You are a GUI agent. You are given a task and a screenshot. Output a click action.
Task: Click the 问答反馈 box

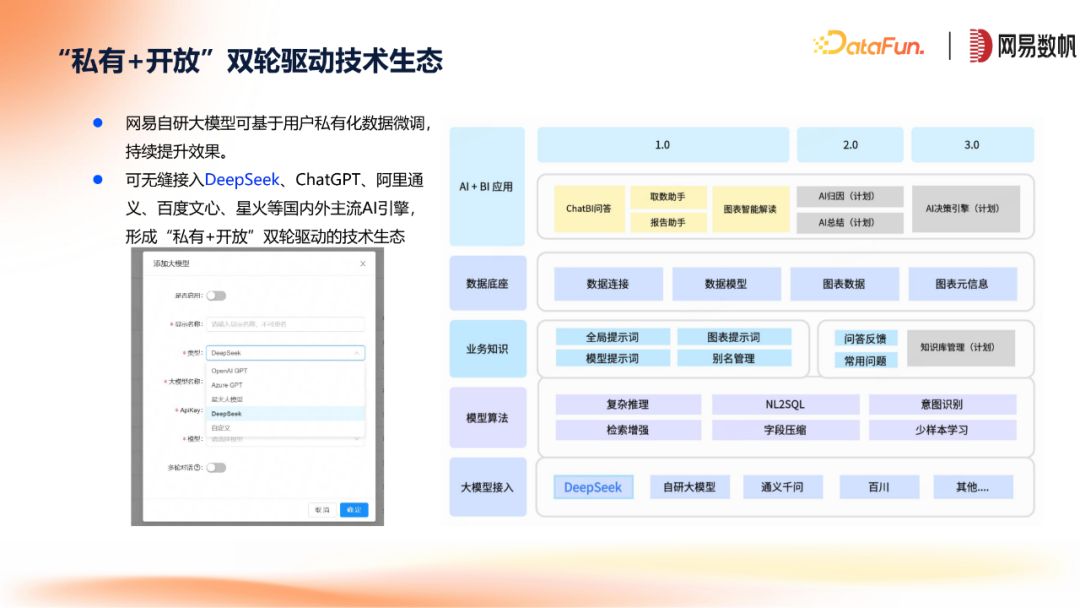click(x=866, y=338)
